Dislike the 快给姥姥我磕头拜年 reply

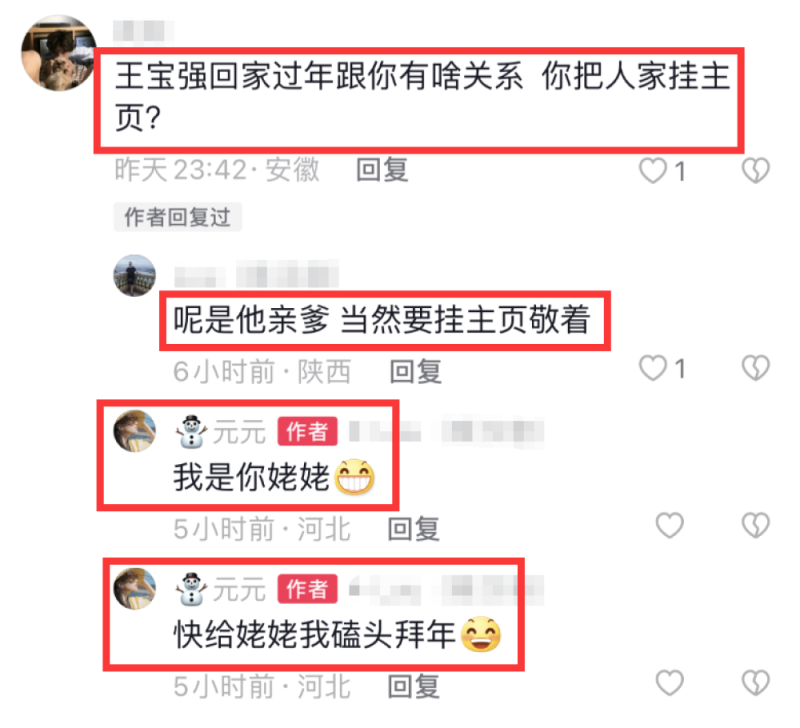756,683
